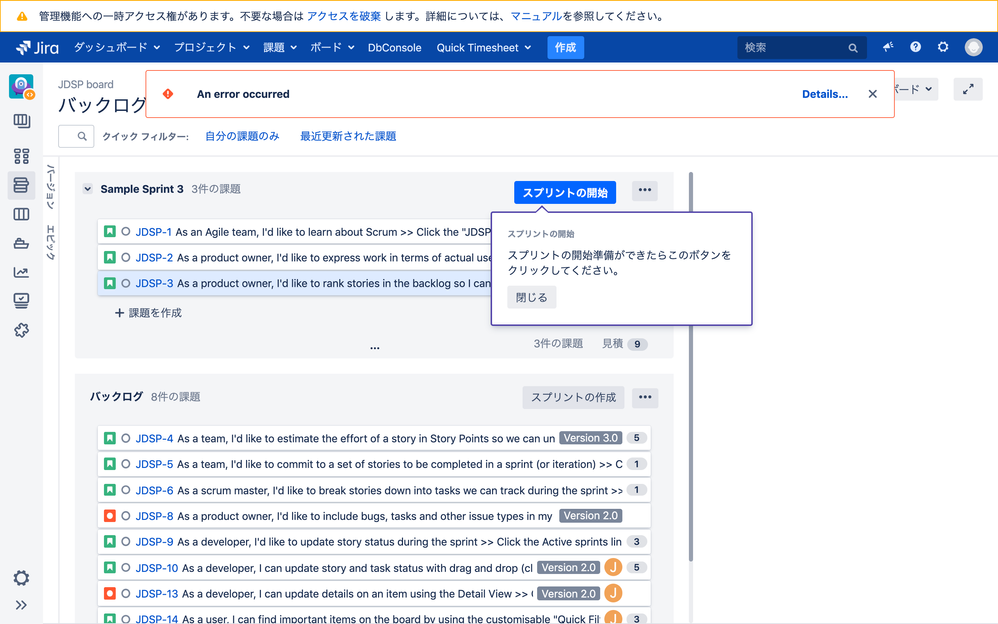Open the user profile avatar menu
The width and height of the screenshot is (998, 624).
point(973,47)
